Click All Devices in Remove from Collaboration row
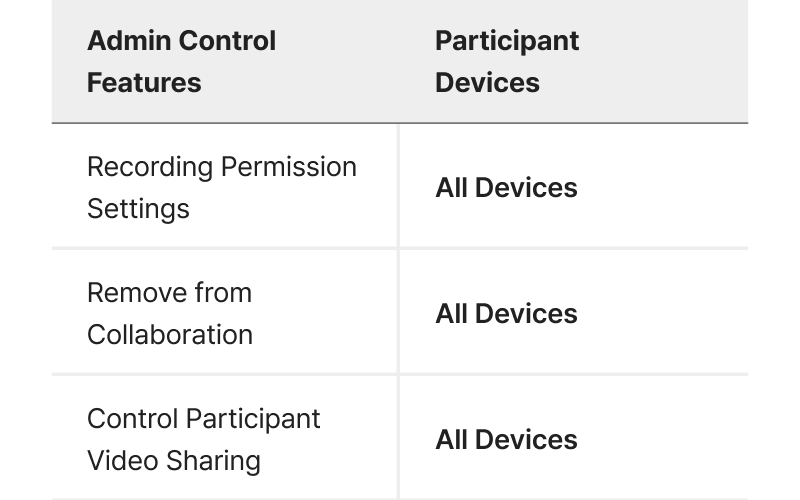 click(x=506, y=314)
